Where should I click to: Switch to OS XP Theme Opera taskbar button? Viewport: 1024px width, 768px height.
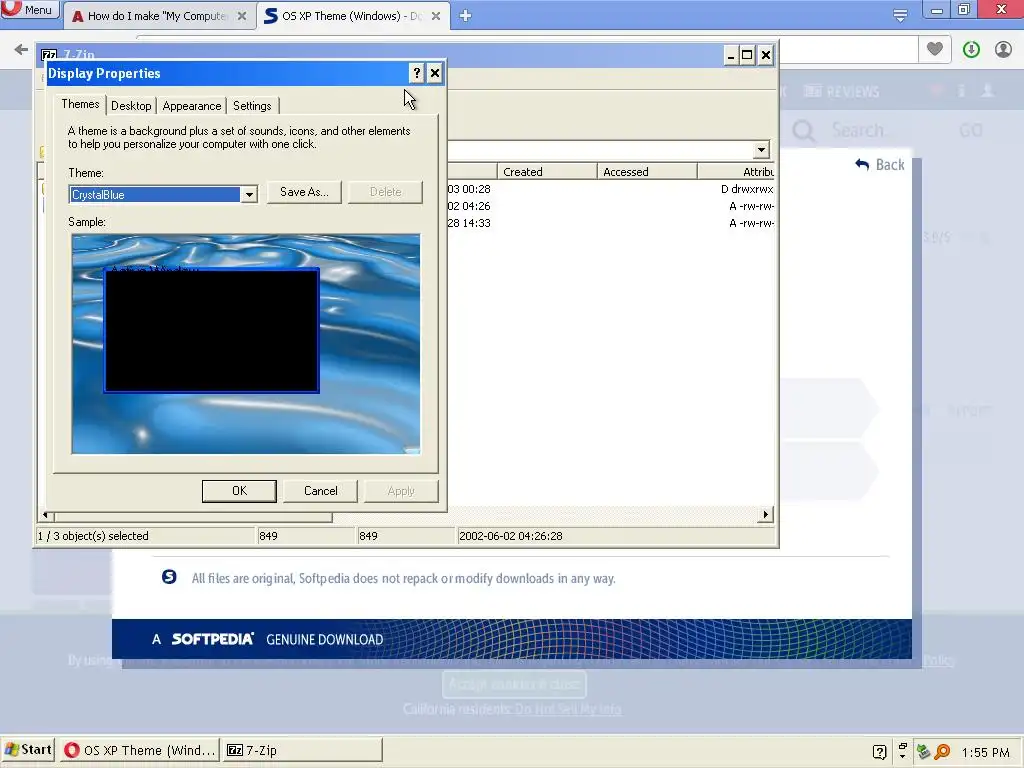click(140, 750)
